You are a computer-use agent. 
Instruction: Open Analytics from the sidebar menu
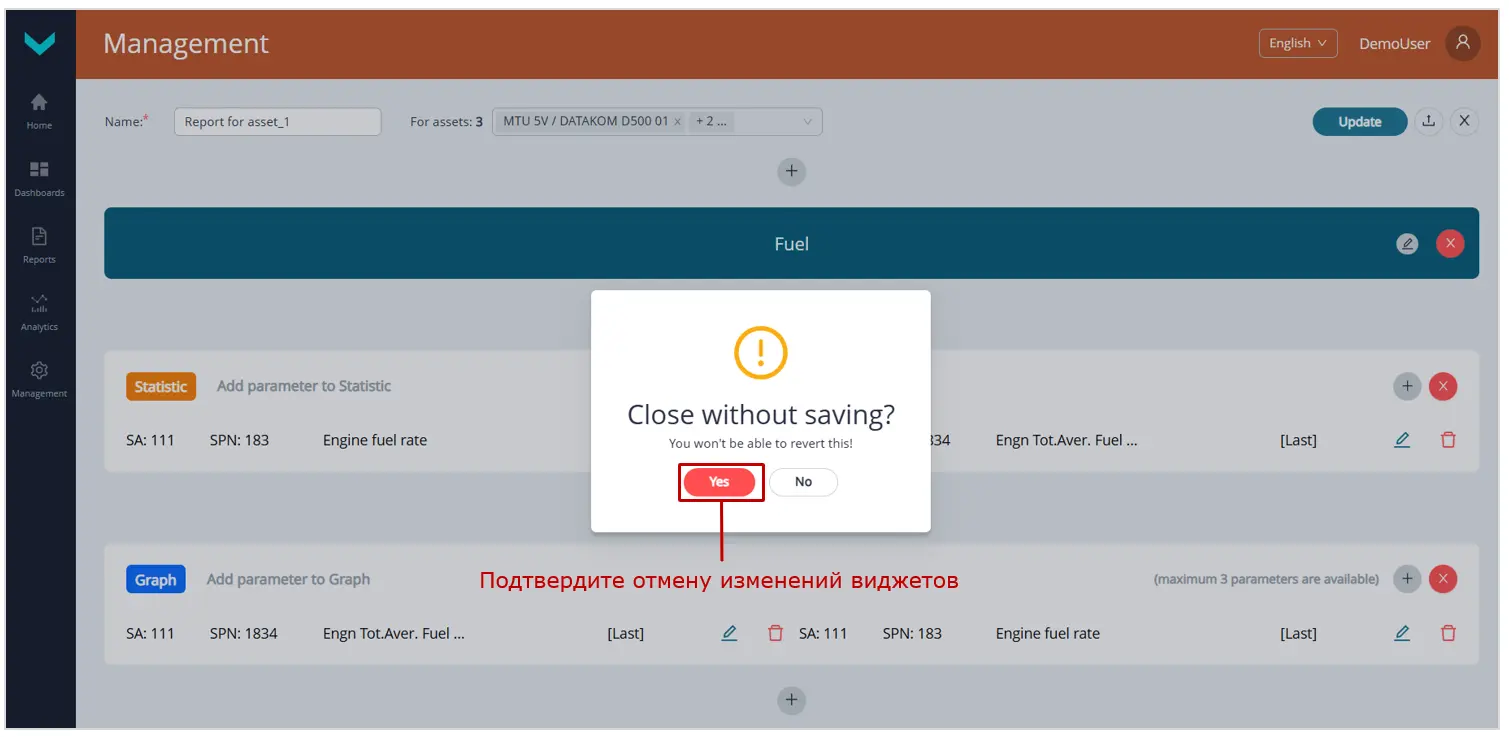click(39, 309)
